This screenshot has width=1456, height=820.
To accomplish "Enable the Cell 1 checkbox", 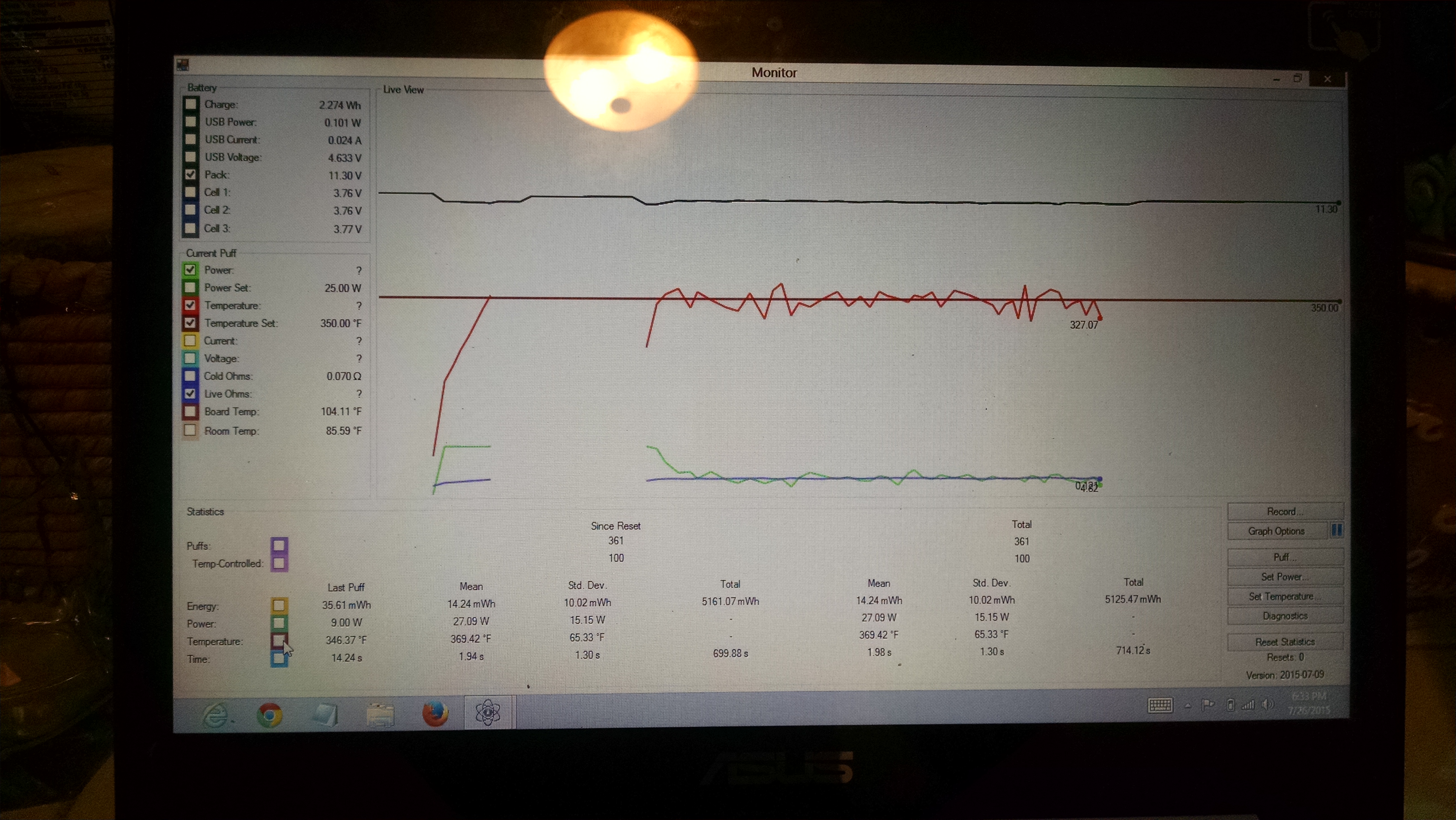I will 190,192.
